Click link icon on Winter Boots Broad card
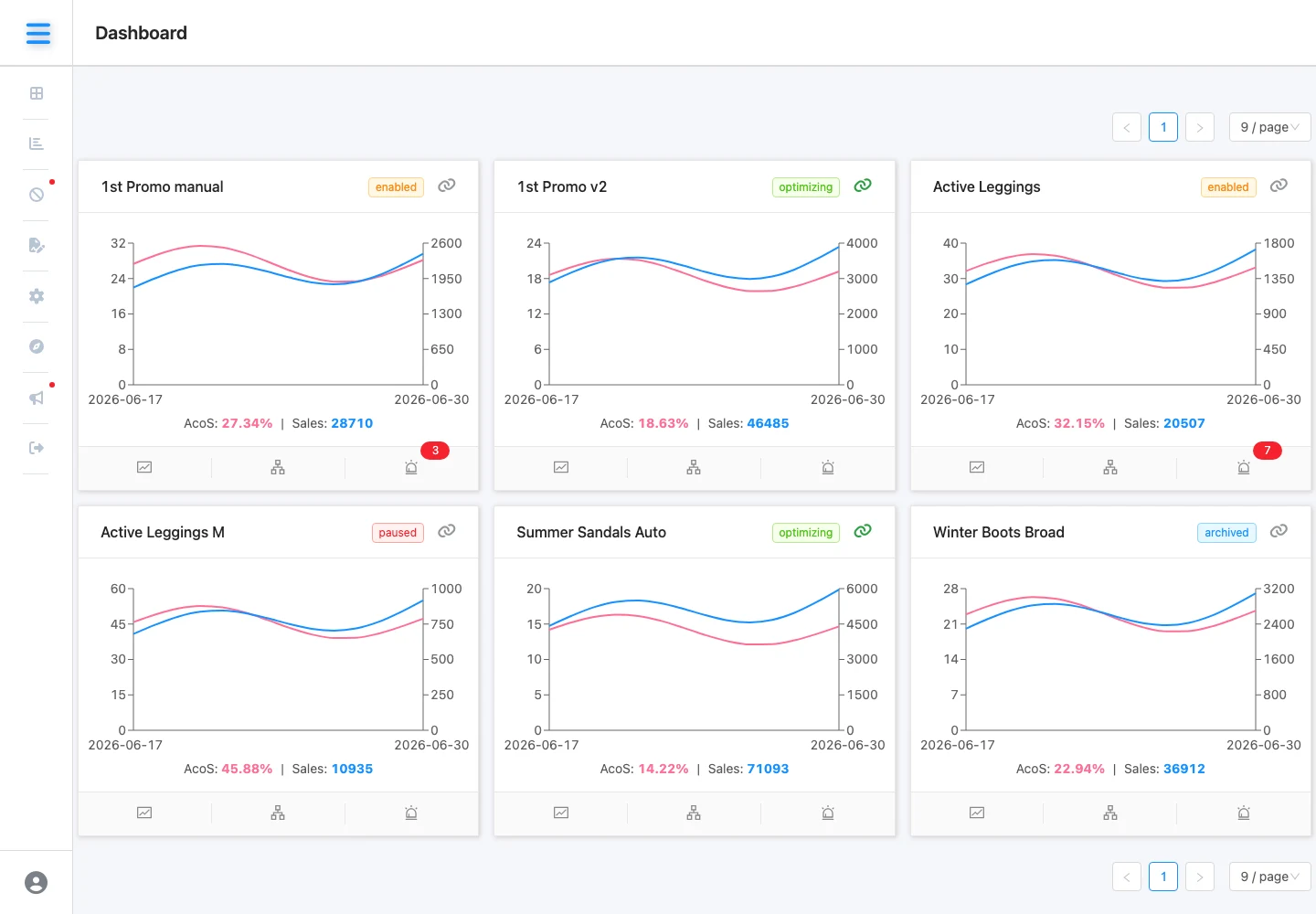The height and width of the screenshot is (914, 1316). click(1279, 531)
